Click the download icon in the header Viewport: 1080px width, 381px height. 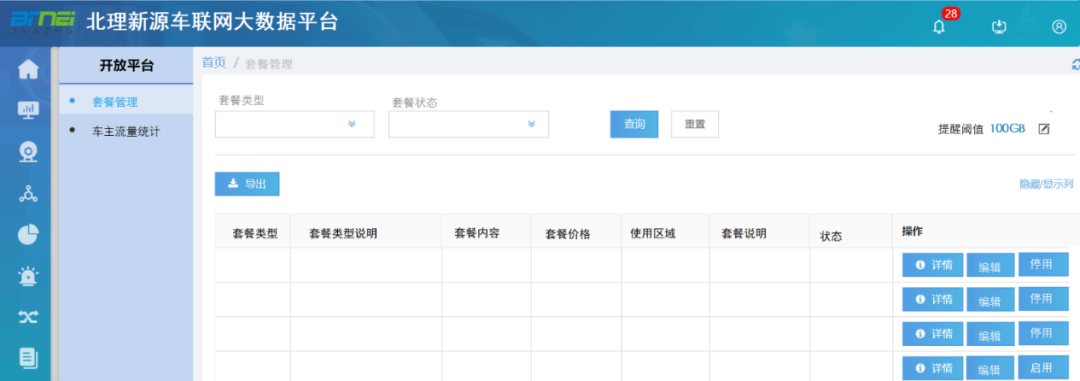[x=999, y=27]
